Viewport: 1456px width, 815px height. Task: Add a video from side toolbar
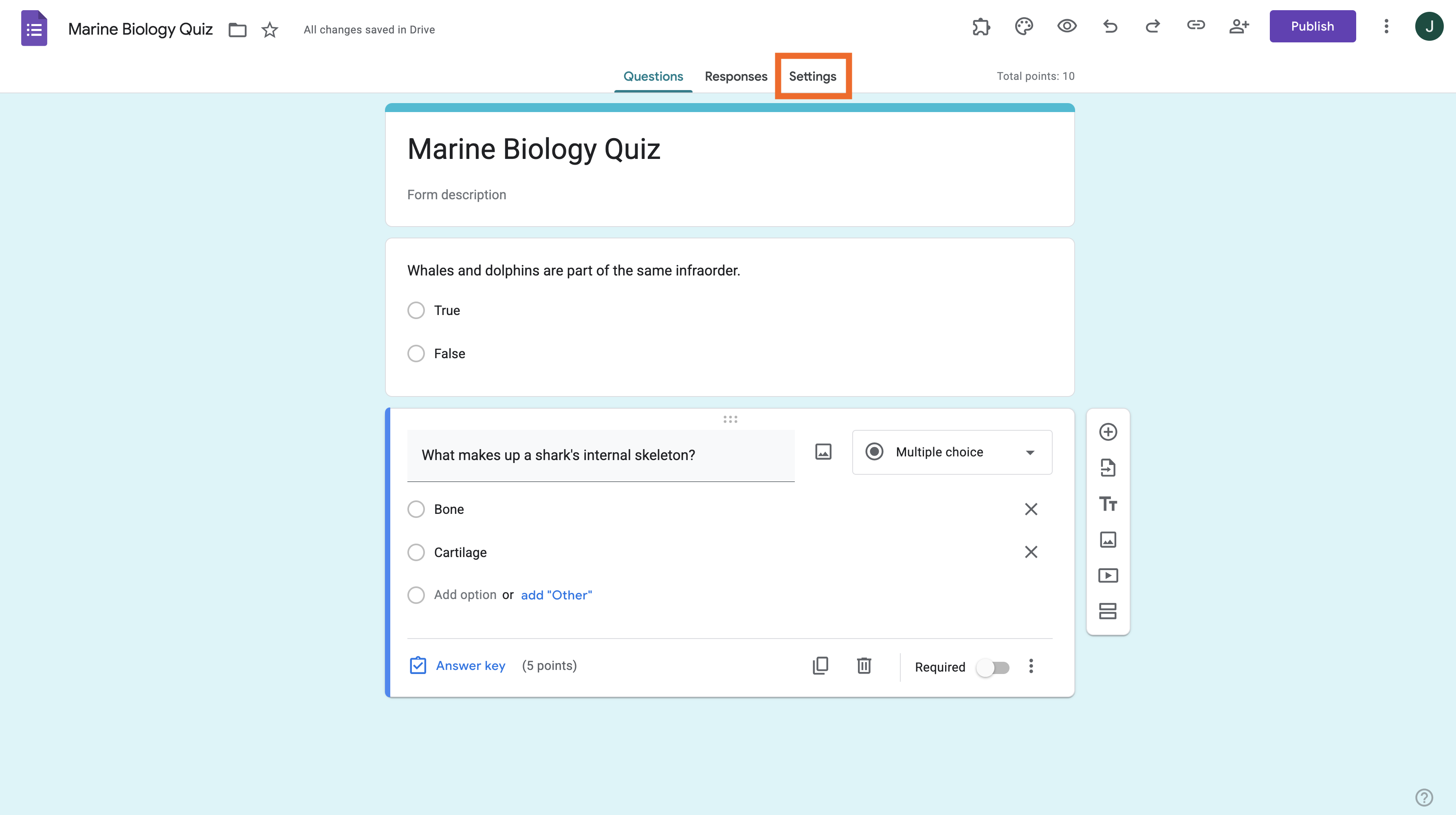(x=1108, y=575)
